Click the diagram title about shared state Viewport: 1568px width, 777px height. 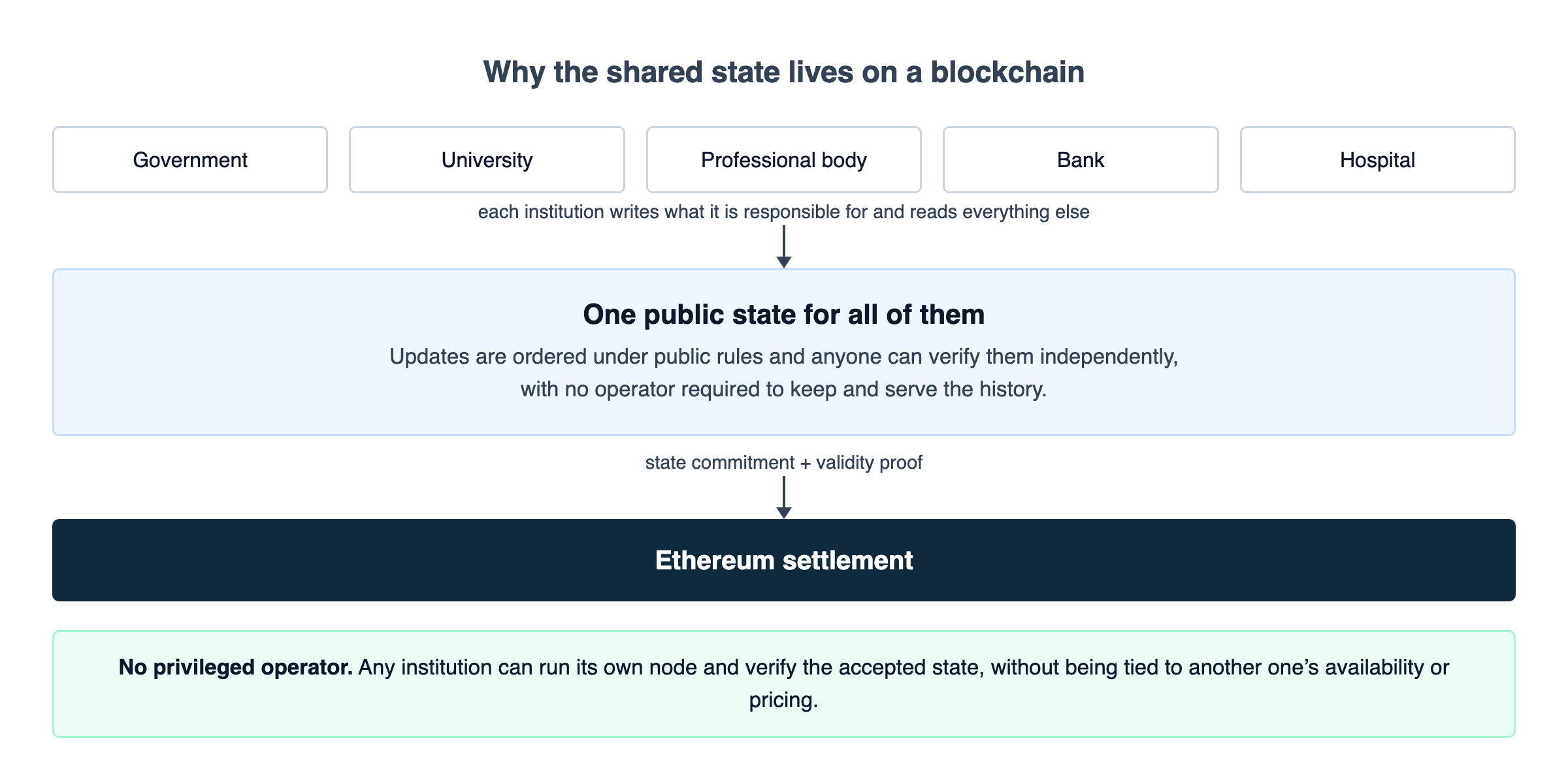point(784,72)
